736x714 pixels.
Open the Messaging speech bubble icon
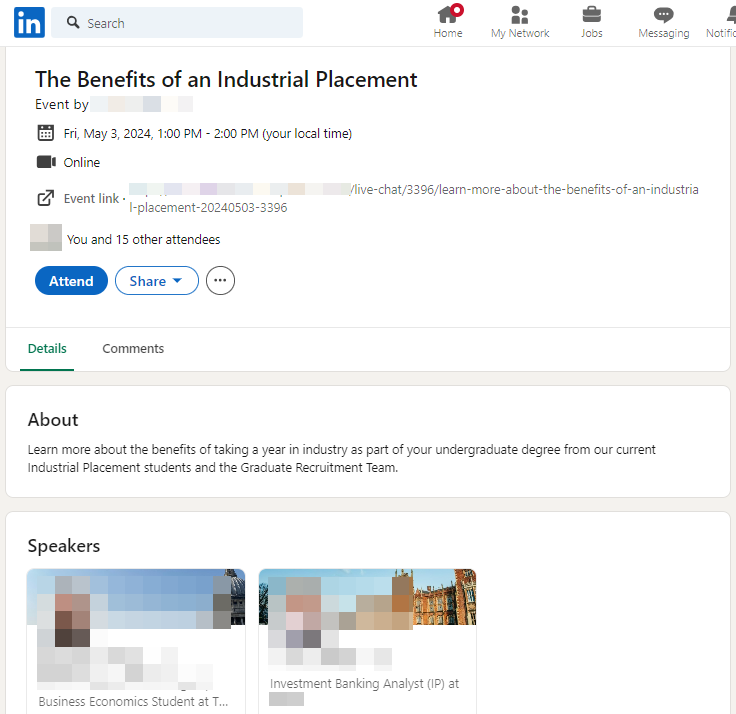[x=663, y=15]
